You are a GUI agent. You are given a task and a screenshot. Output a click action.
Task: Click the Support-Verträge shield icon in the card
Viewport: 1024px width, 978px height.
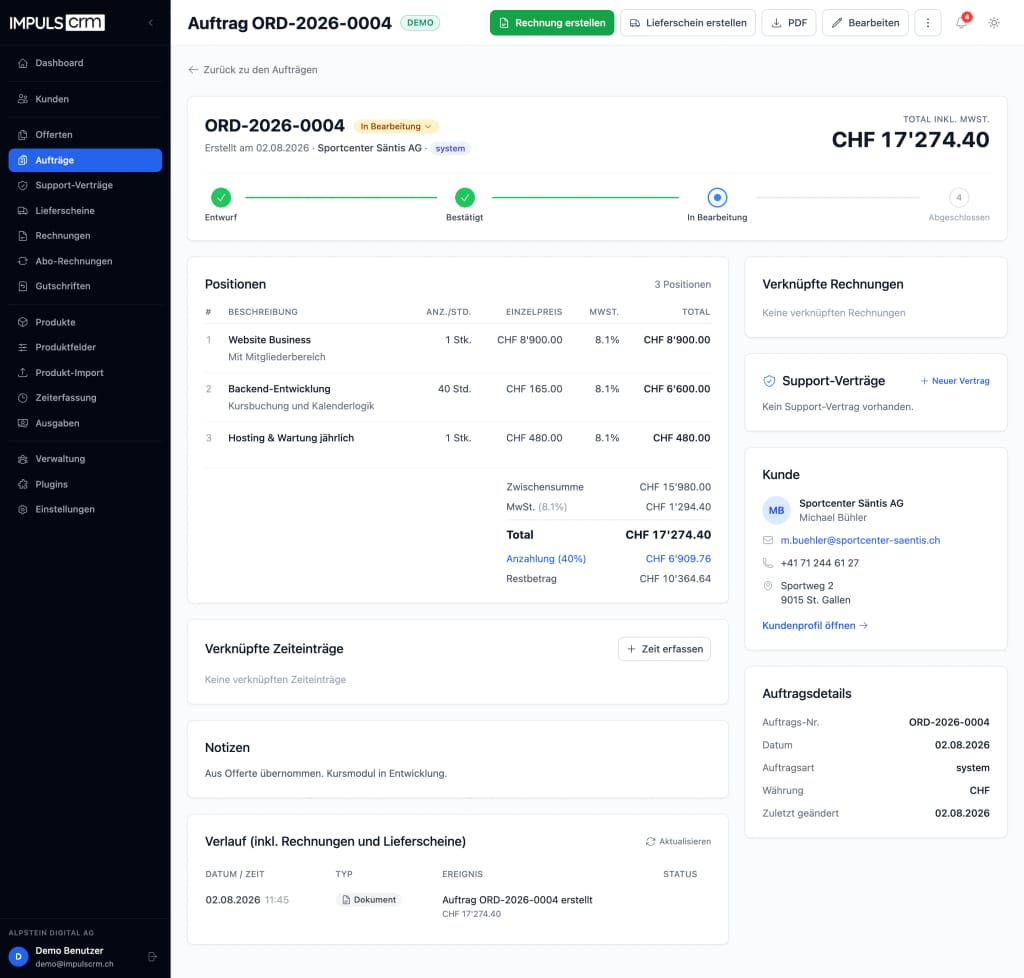click(x=769, y=381)
